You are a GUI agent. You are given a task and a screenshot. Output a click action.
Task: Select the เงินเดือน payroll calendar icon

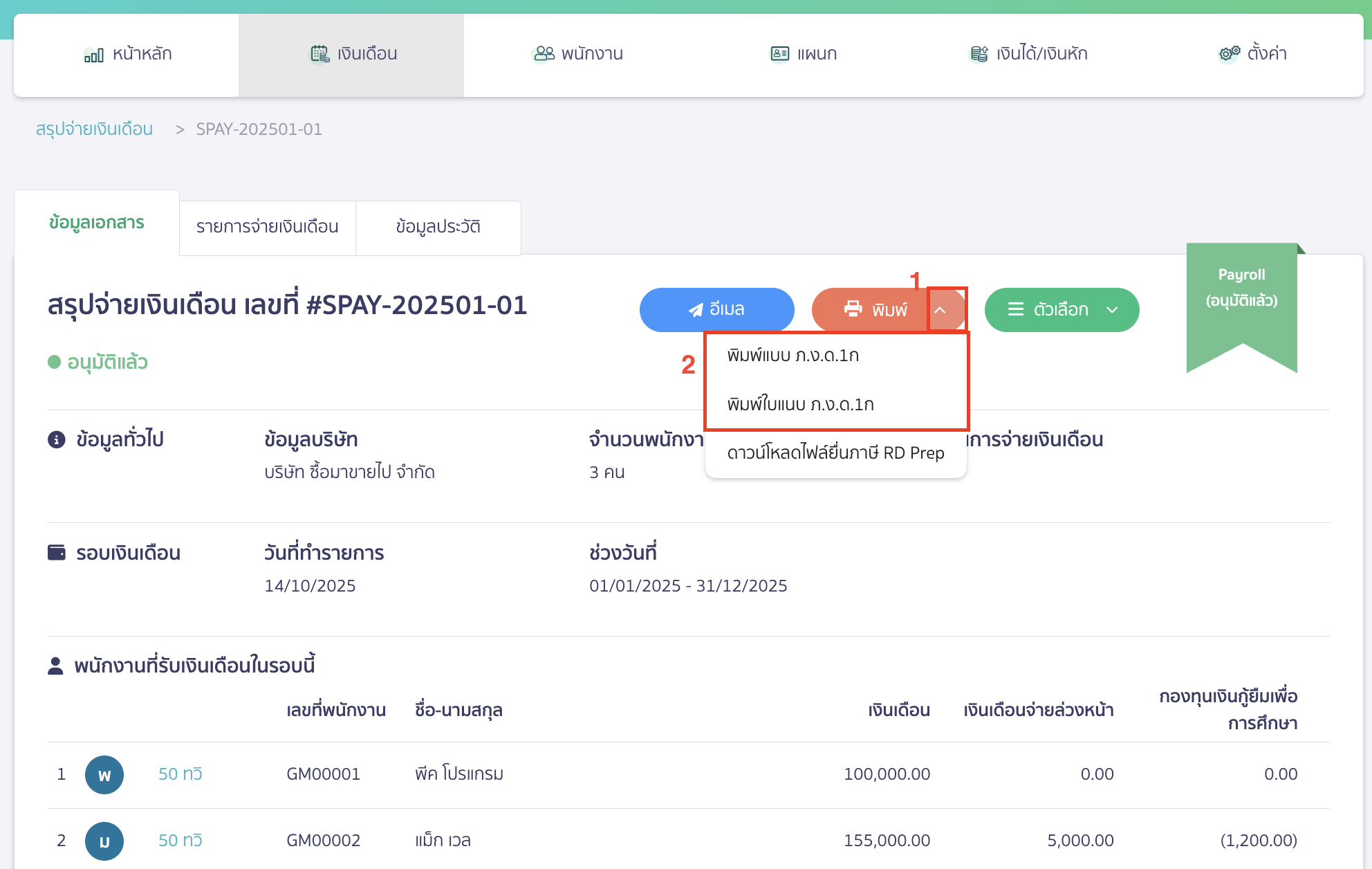(319, 53)
